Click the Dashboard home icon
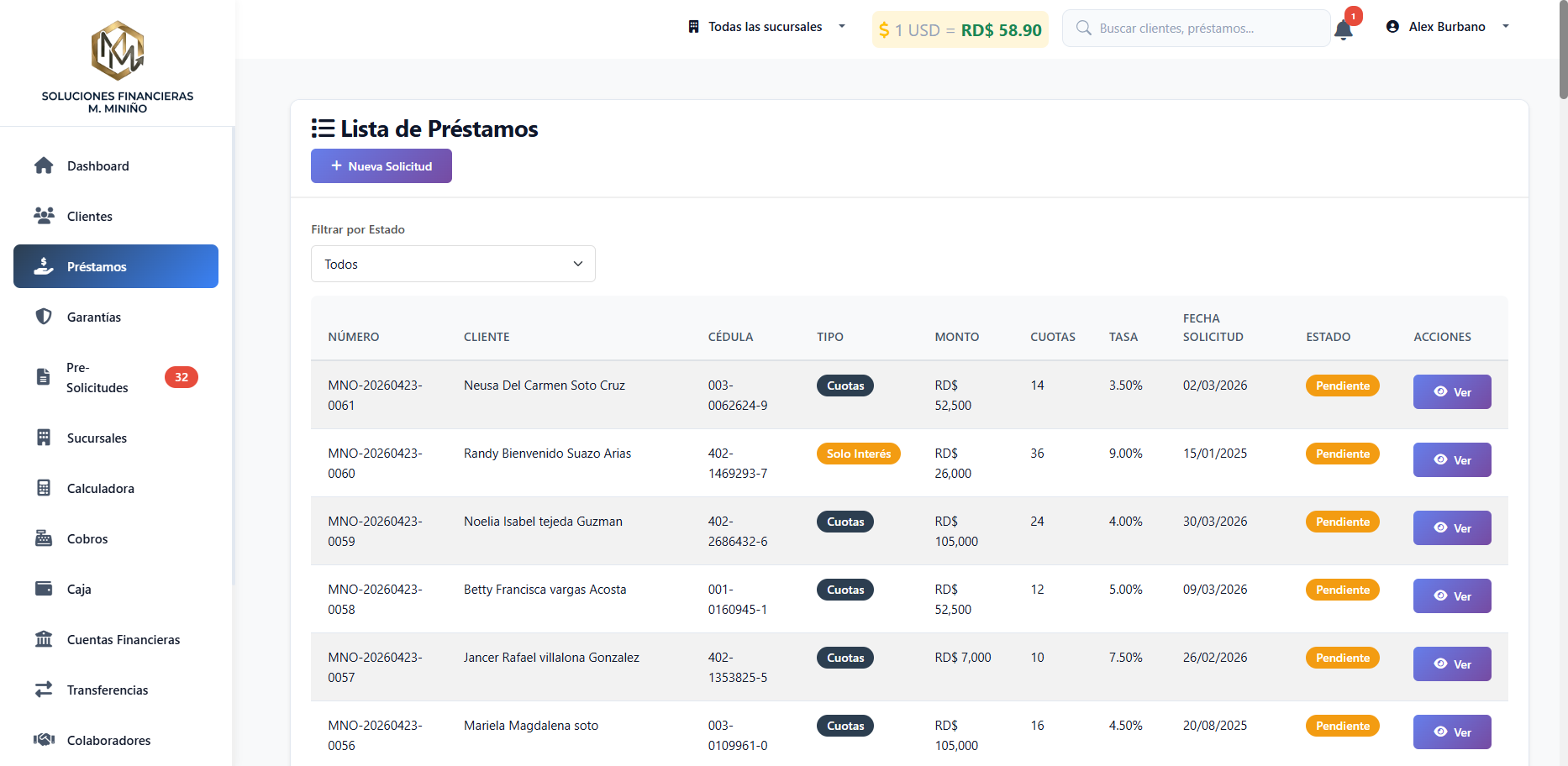 tap(44, 165)
